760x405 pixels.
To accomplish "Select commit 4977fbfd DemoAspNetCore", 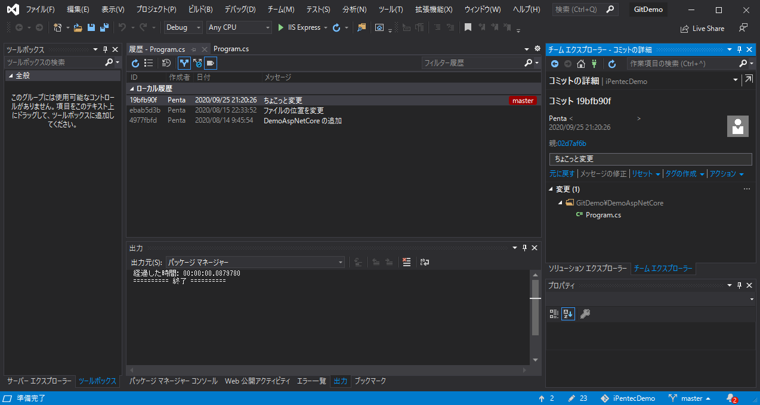I will (333, 121).
